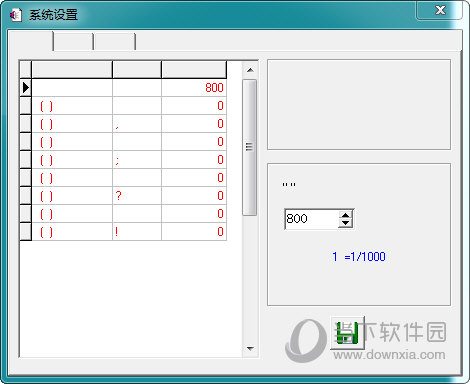470x384 pixels.
Task: Click the blue "1 =1/1000" label
Action: pyautogui.click(x=359, y=256)
